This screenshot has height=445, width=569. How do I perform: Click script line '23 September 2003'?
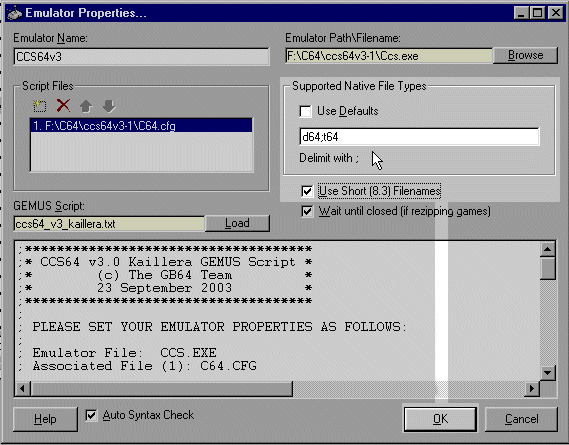164,288
